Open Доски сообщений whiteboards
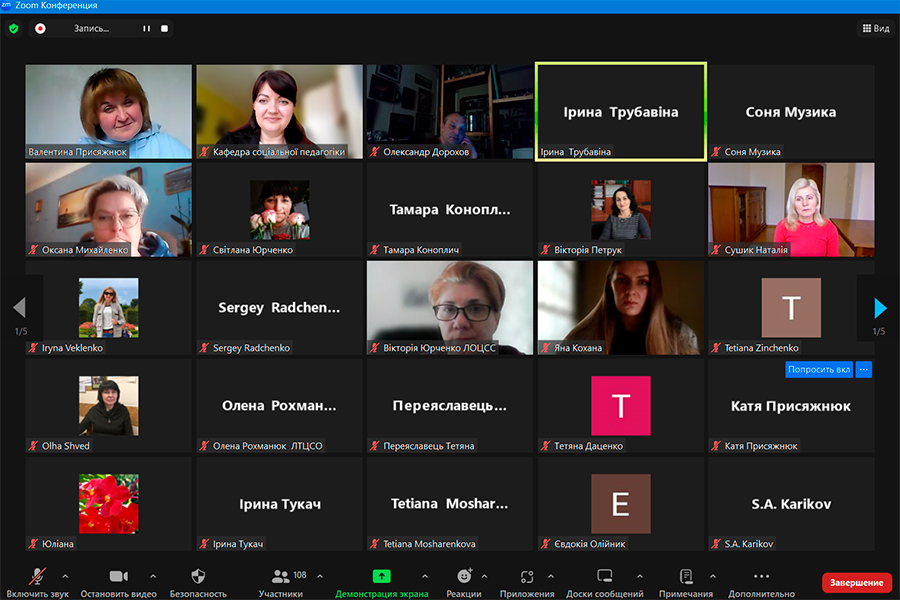 click(604, 578)
